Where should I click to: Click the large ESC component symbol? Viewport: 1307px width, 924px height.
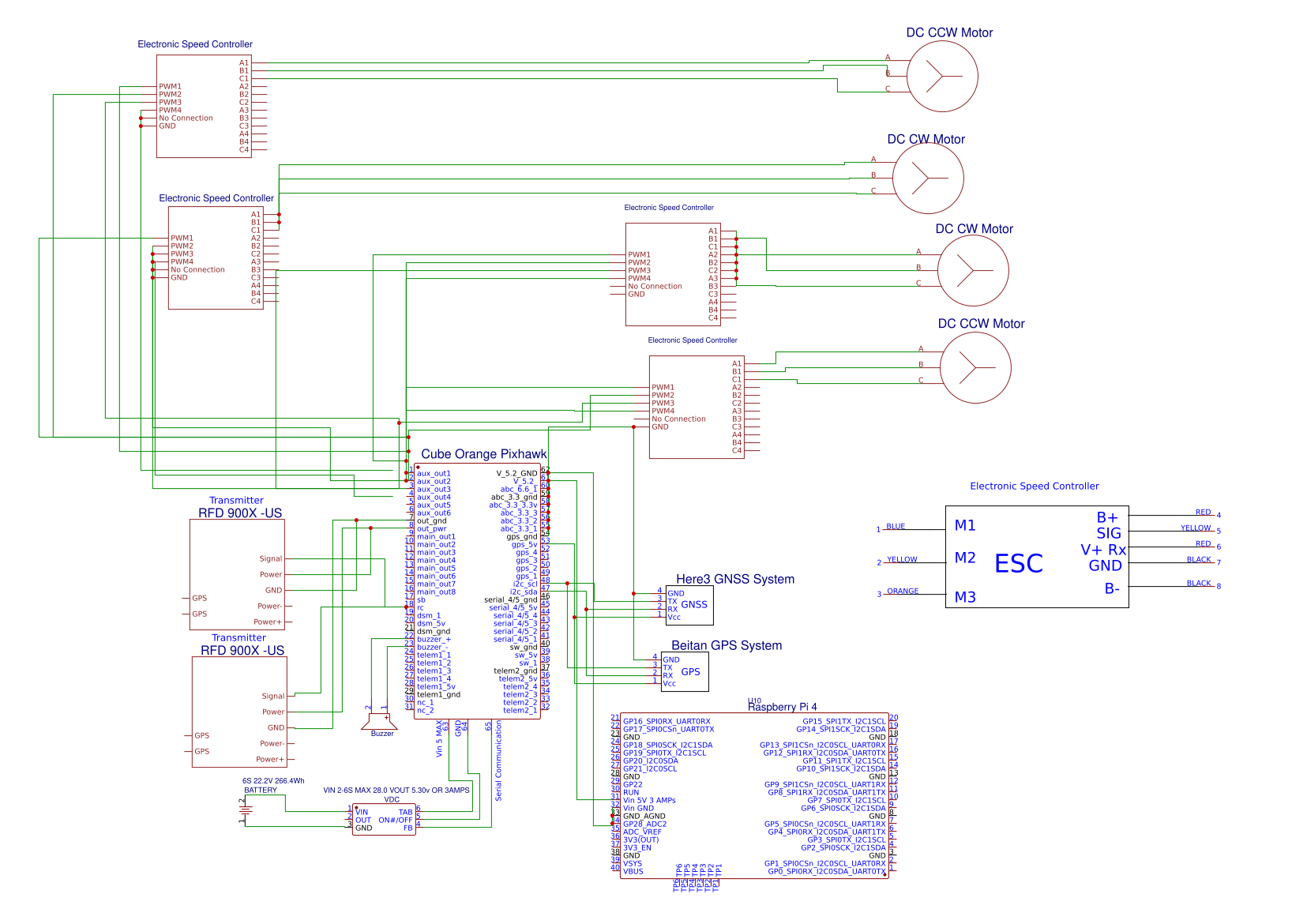point(1036,557)
